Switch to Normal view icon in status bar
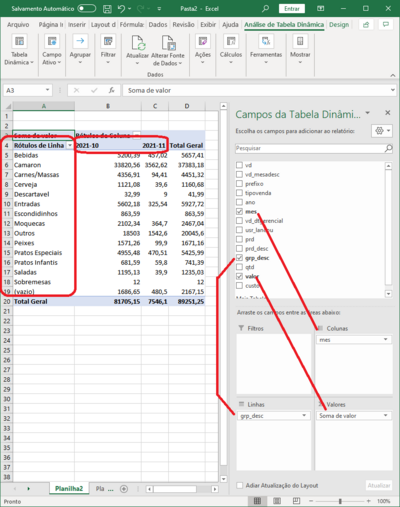 pos(257,501)
